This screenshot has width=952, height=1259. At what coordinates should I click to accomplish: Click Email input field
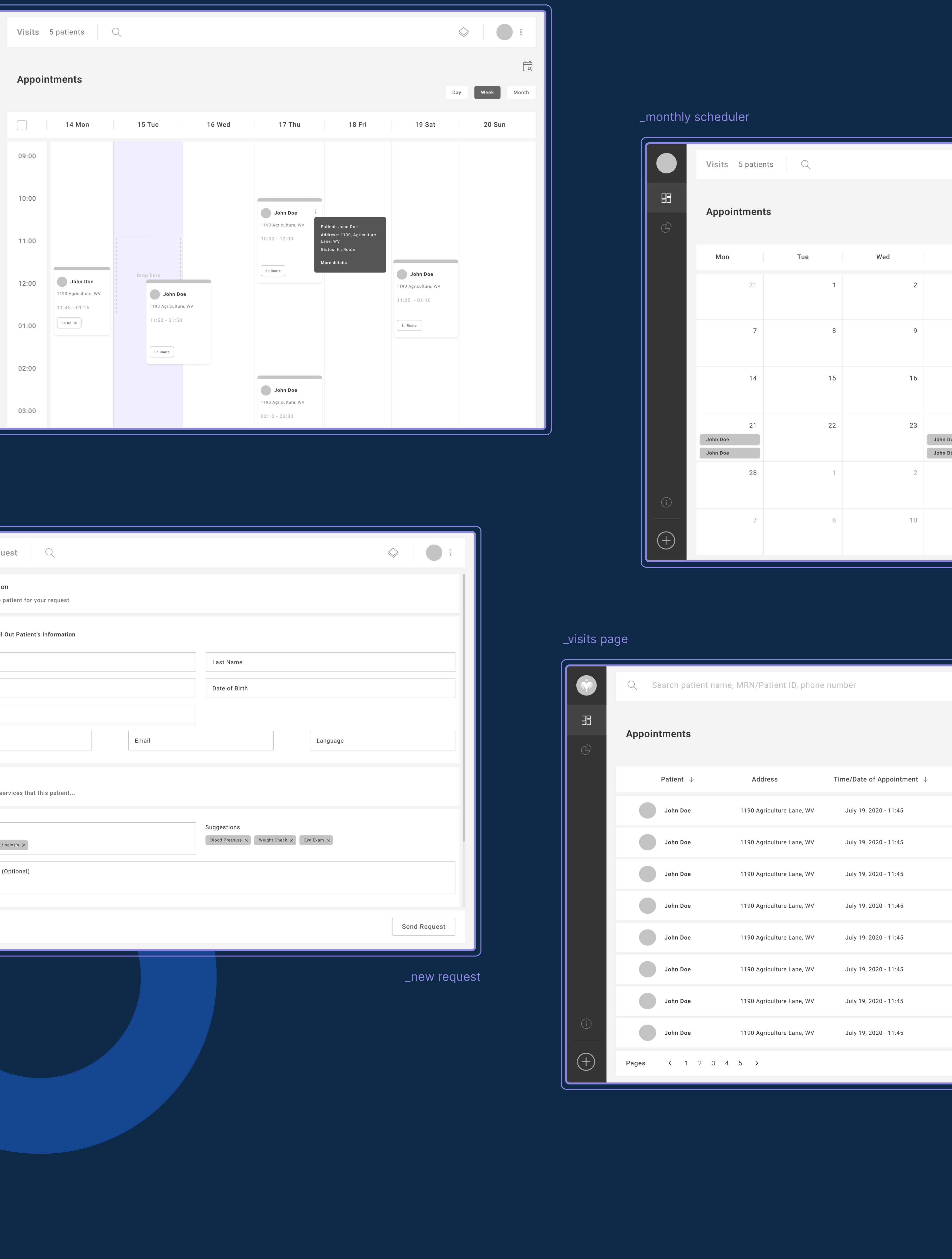201,741
